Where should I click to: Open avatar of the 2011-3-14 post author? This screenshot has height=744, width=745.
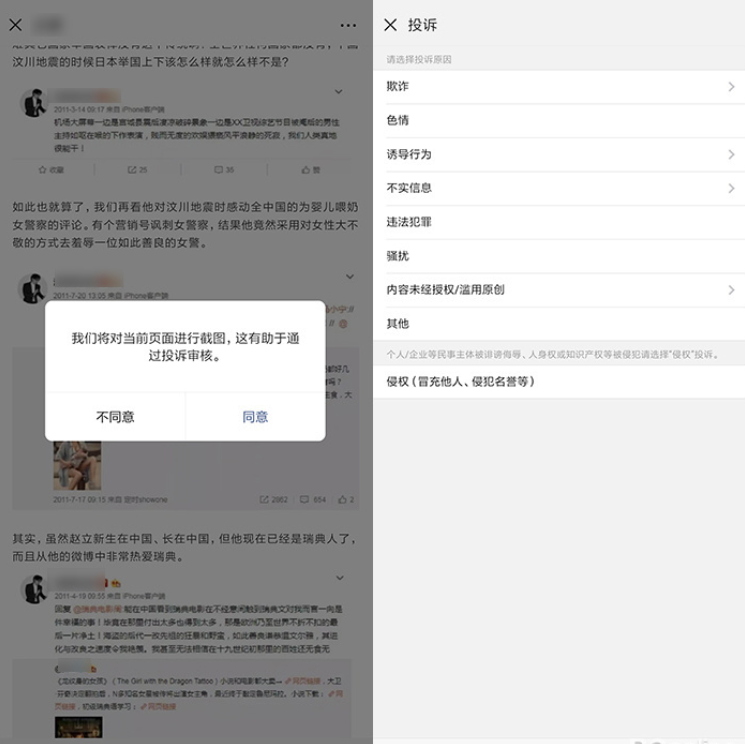point(33,103)
